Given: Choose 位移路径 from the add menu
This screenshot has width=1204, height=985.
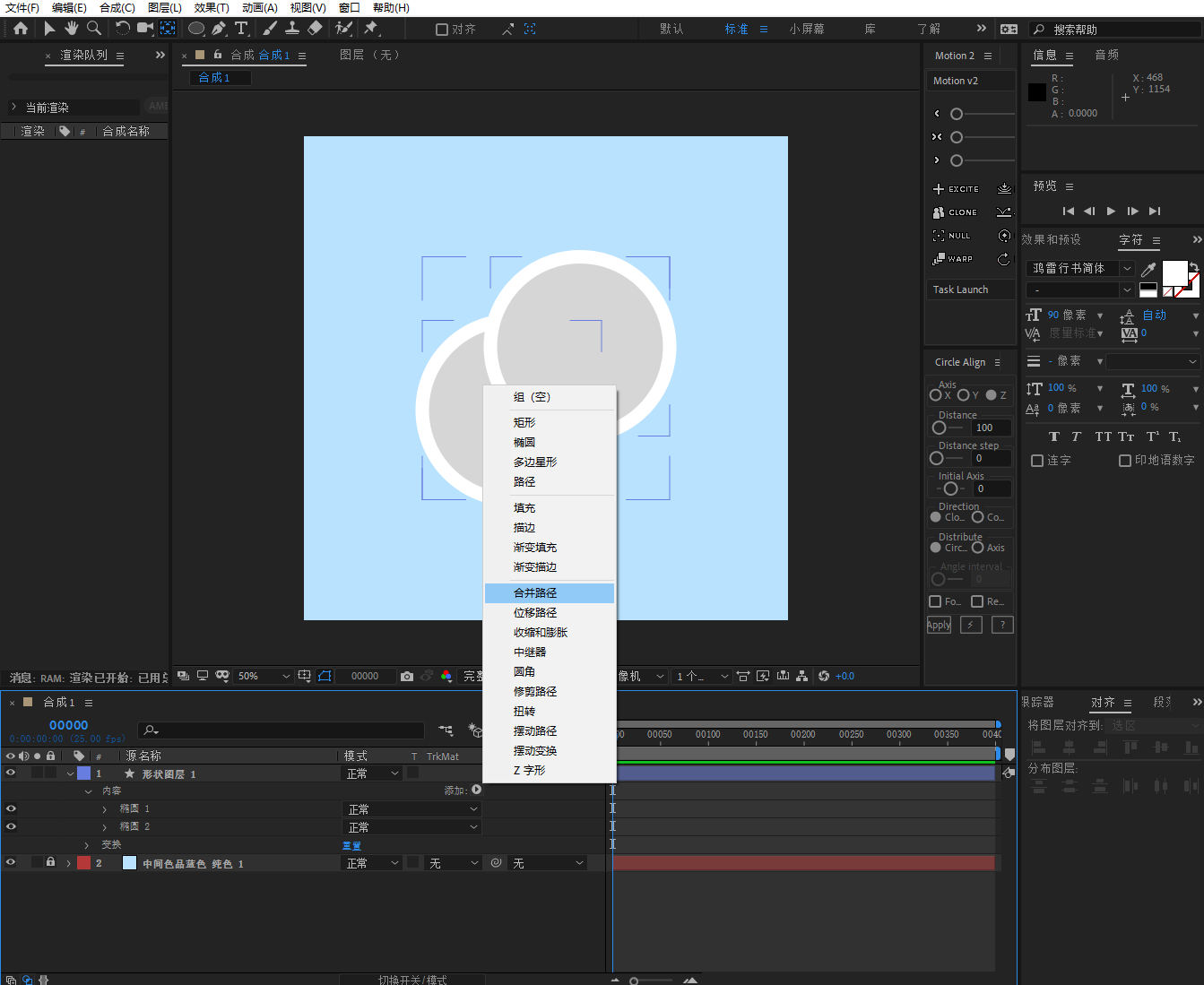Looking at the screenshot, I should click(550, 613).
